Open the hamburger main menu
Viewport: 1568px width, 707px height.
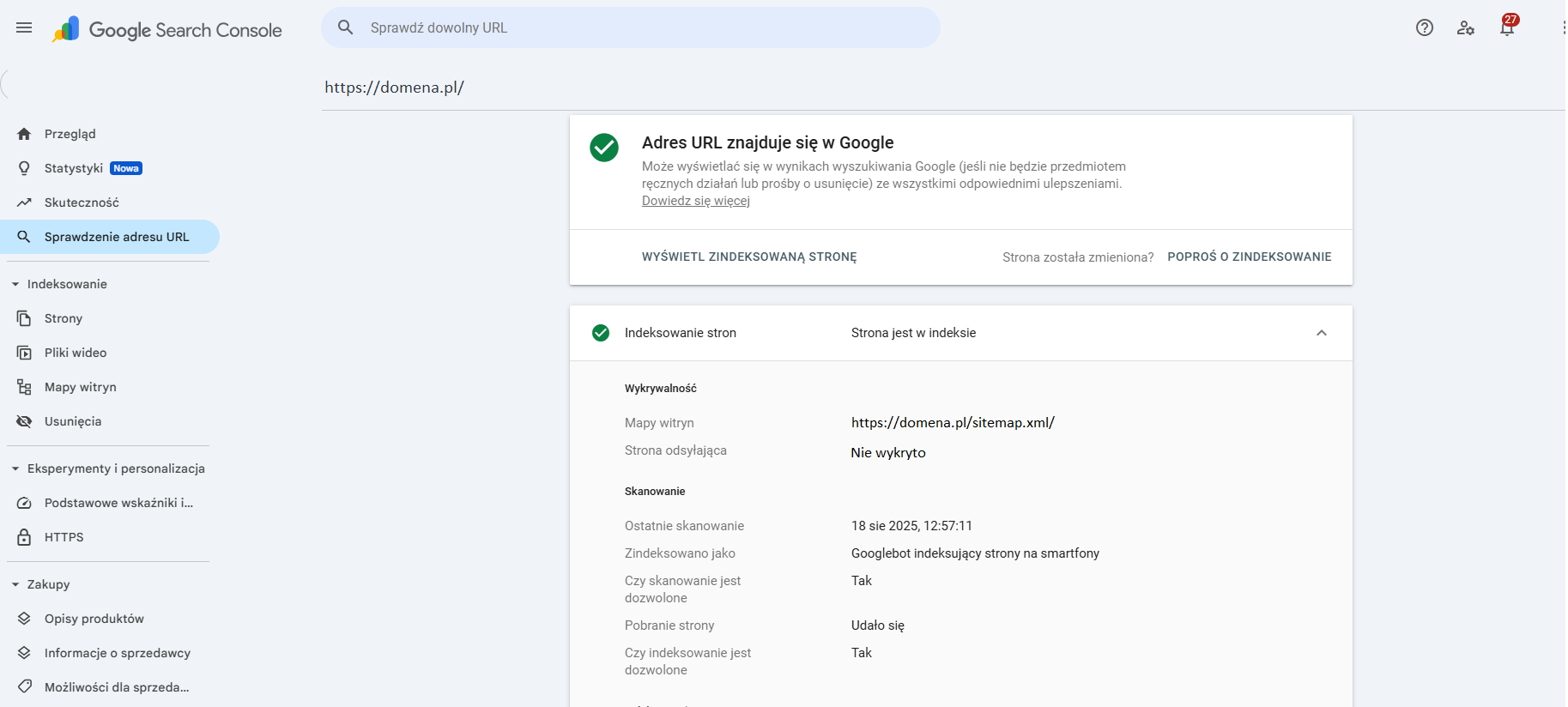(x=24, y=27)
